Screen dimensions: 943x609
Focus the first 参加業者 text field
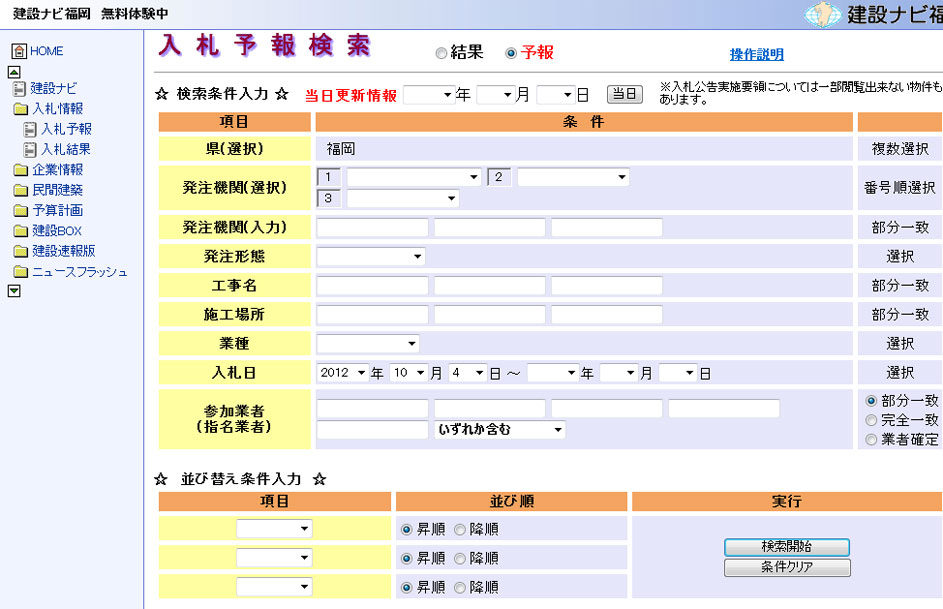point(372,409)
